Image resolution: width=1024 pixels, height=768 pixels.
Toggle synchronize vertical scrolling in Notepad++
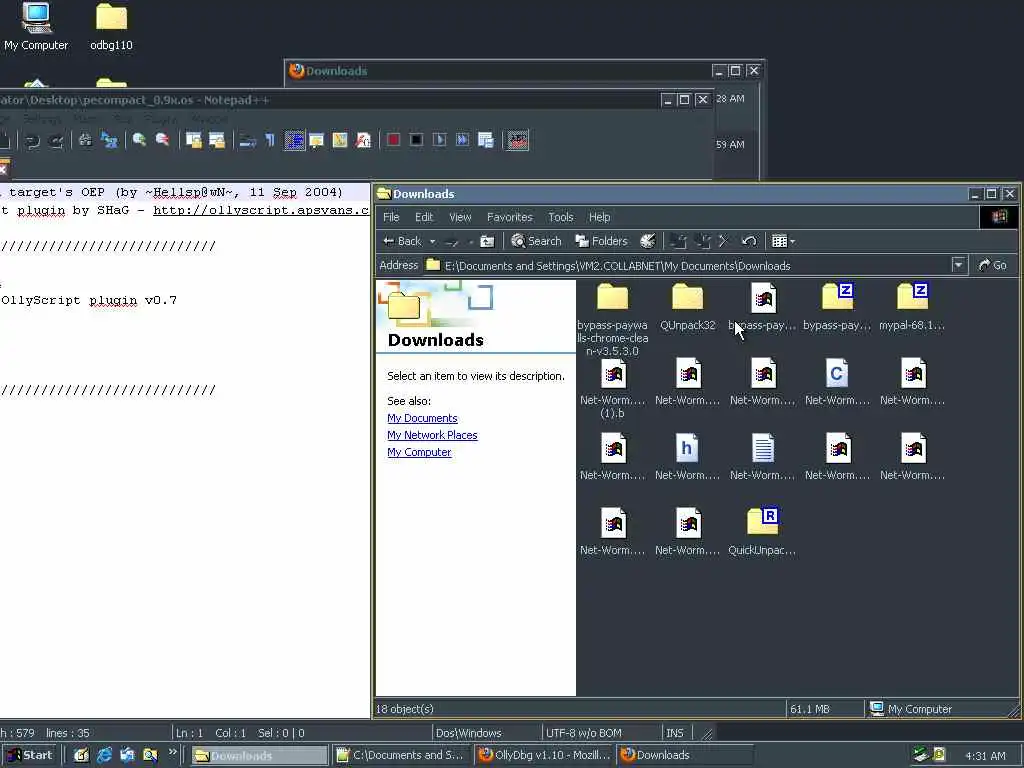point(193,140)
